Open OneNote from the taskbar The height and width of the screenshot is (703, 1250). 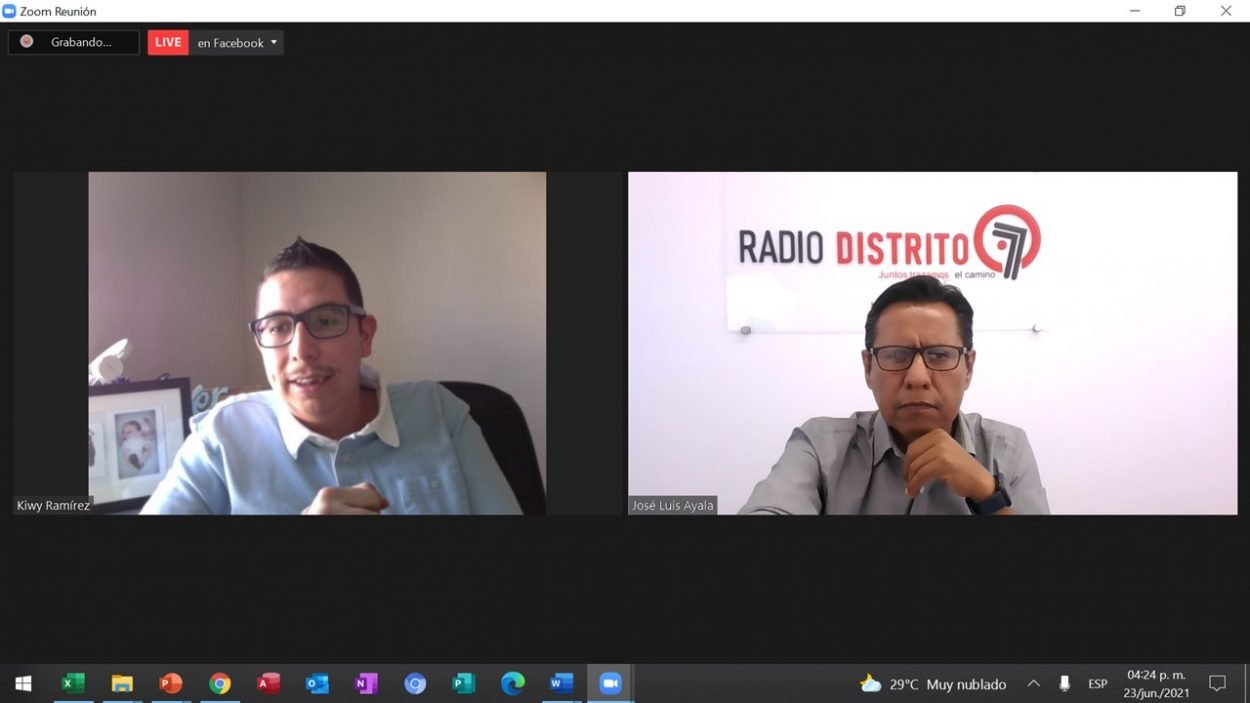366,684
